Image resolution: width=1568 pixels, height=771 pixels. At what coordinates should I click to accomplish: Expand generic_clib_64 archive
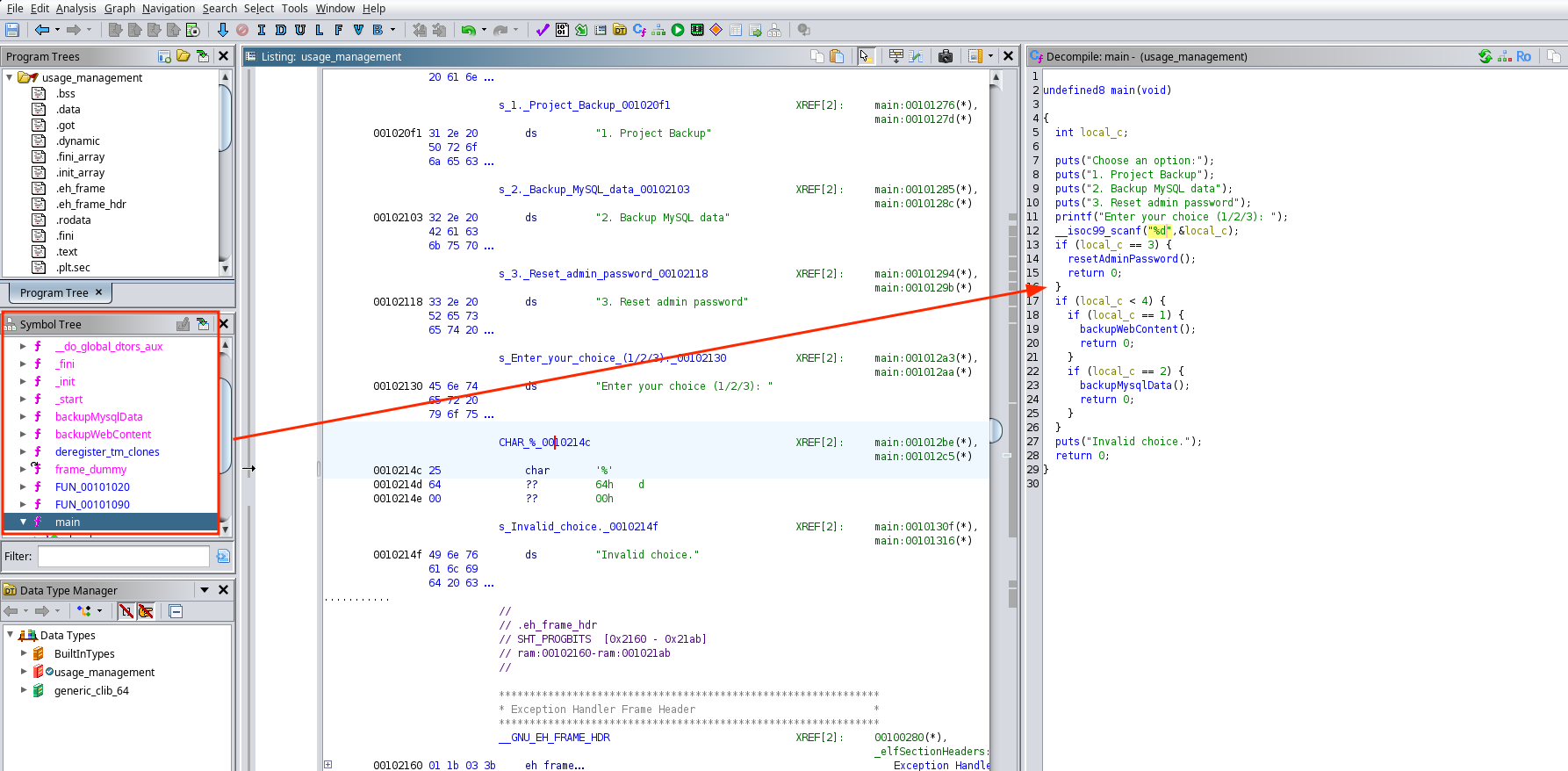tap(24, 690)
